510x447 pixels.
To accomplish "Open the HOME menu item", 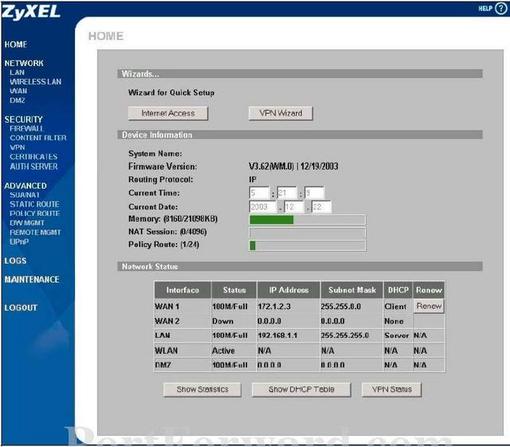I will (x=16, y=44).
